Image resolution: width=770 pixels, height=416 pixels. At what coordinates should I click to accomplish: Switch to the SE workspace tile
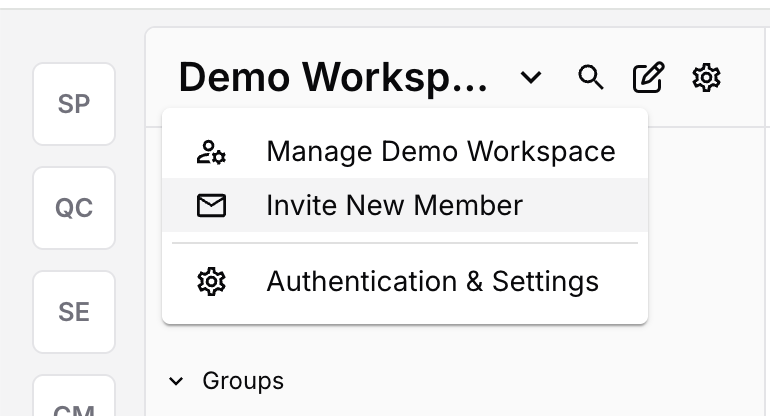click(x=74, y=312)
